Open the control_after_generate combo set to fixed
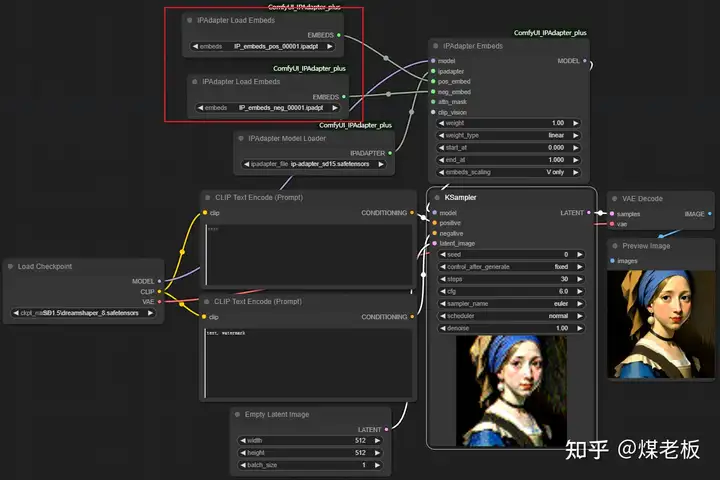This screenshot has width=720, height=480. 511,267
